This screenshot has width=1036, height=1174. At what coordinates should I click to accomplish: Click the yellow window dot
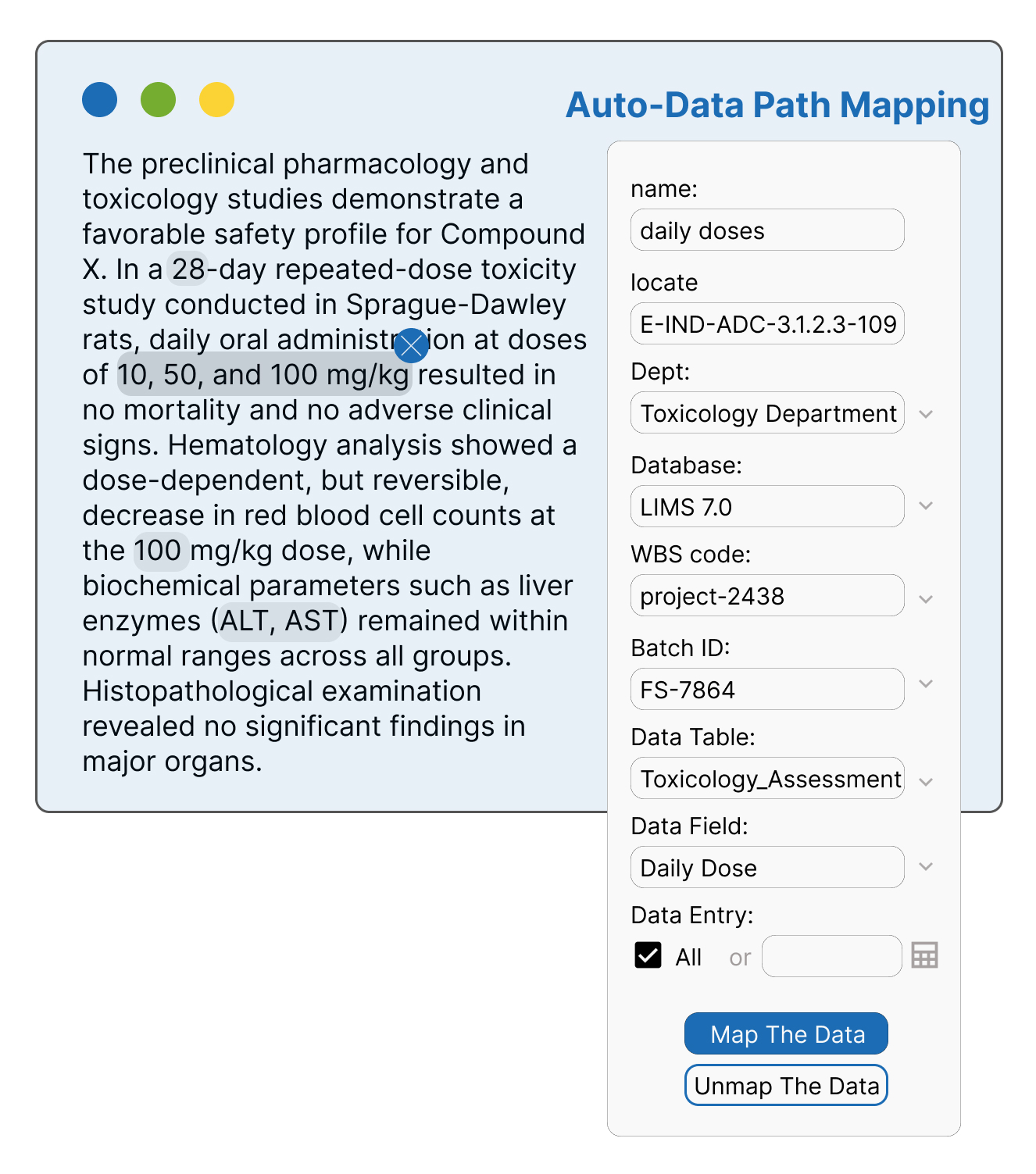tap(216, 100)
